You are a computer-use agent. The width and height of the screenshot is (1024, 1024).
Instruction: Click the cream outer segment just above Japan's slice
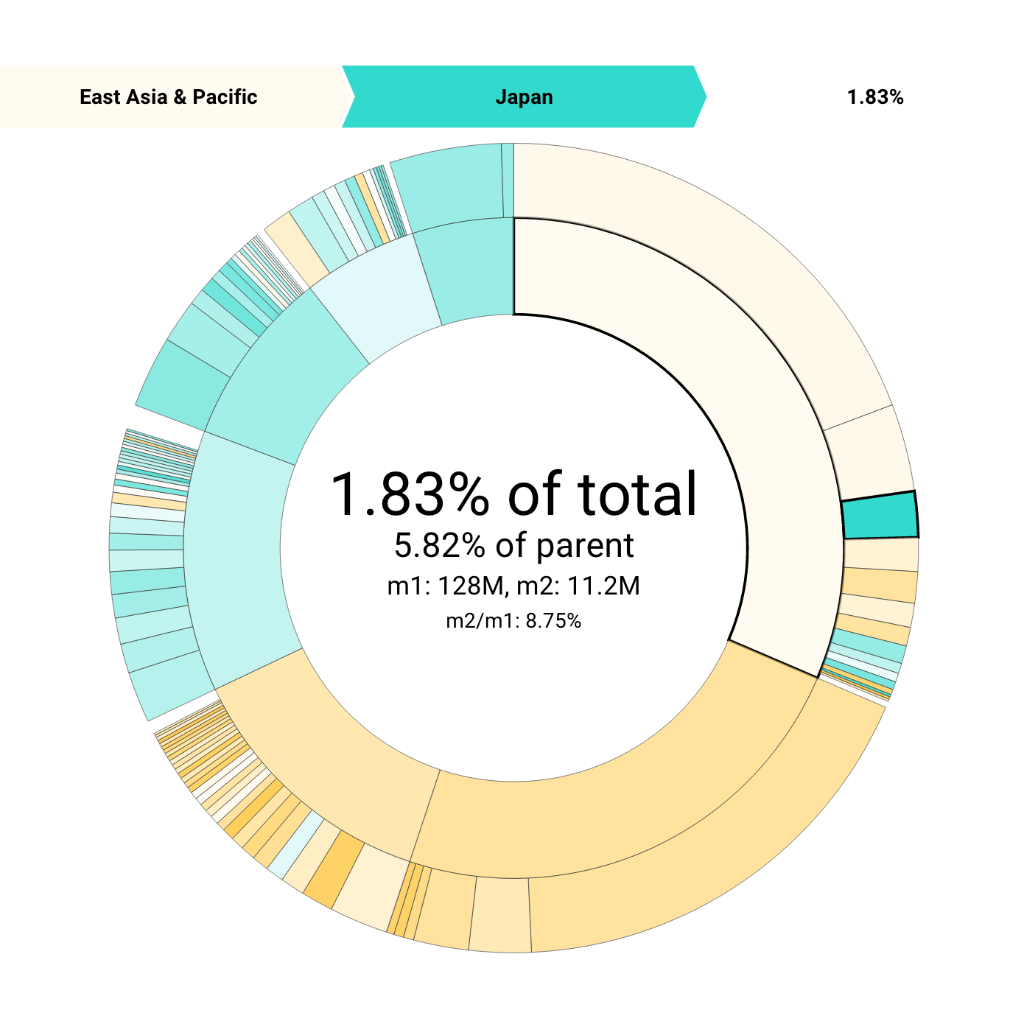coord(869,455)
